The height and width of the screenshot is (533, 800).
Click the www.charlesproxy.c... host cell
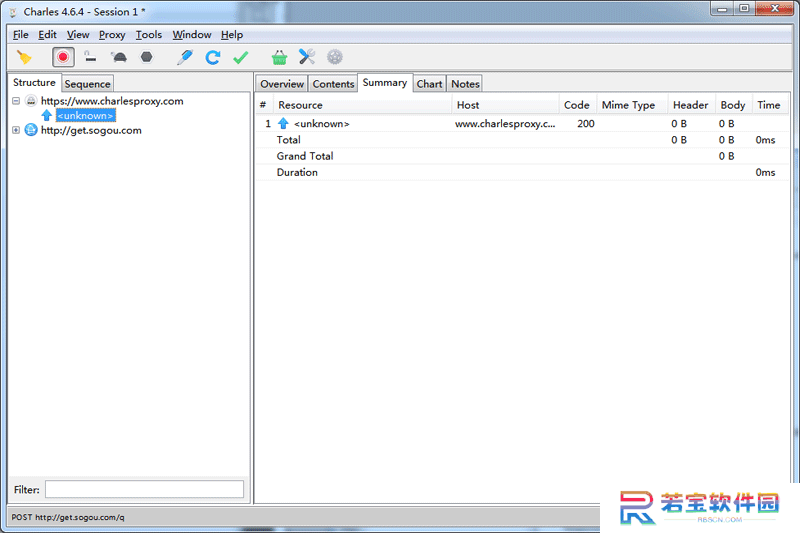[x=505, y=123]
